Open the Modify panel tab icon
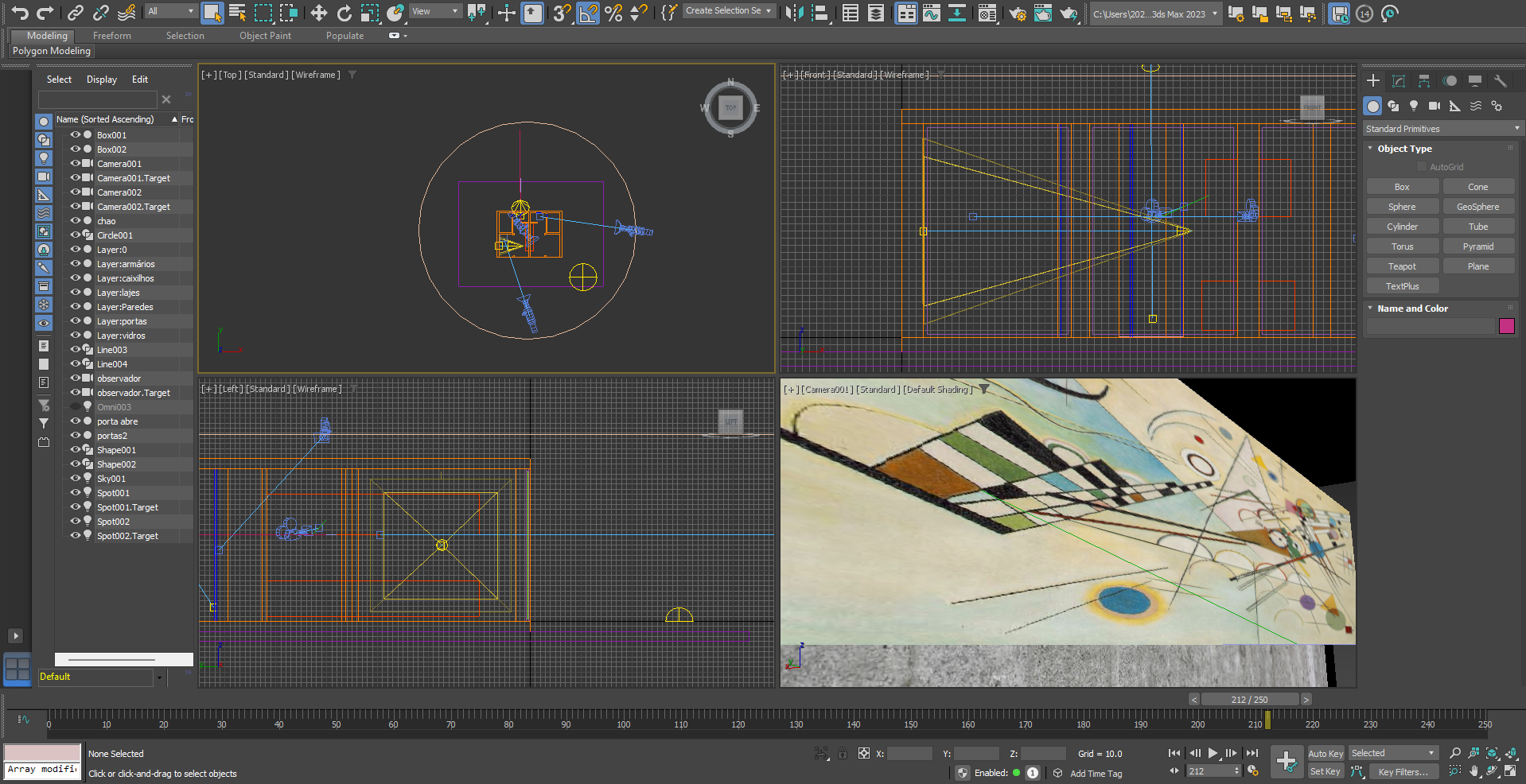The height and width of the screenshot is (784, 1526). tap(1399, 81)
